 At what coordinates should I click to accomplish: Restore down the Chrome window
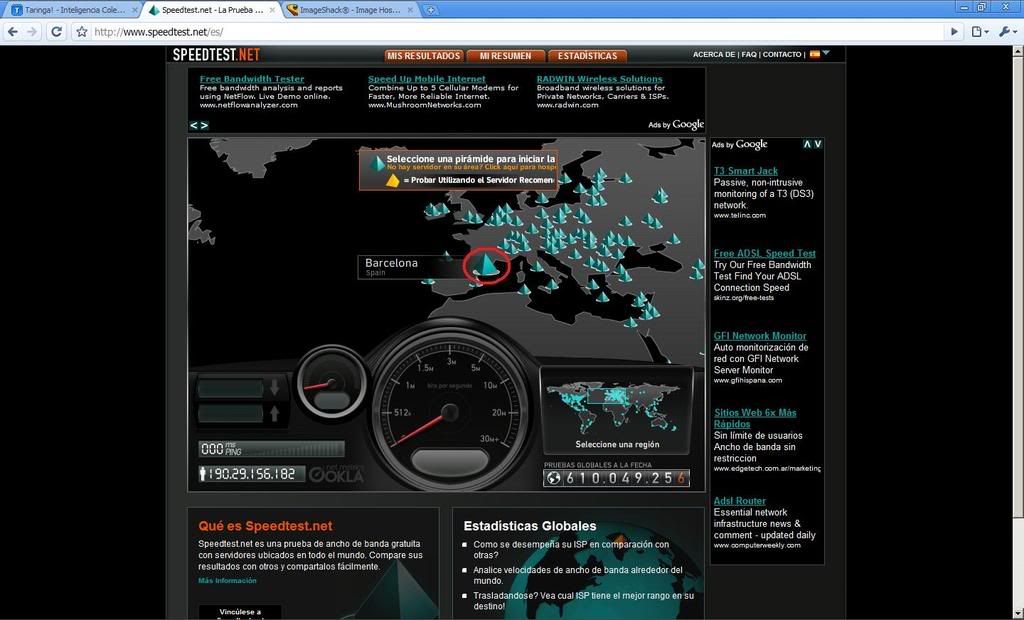coord(982,7)
